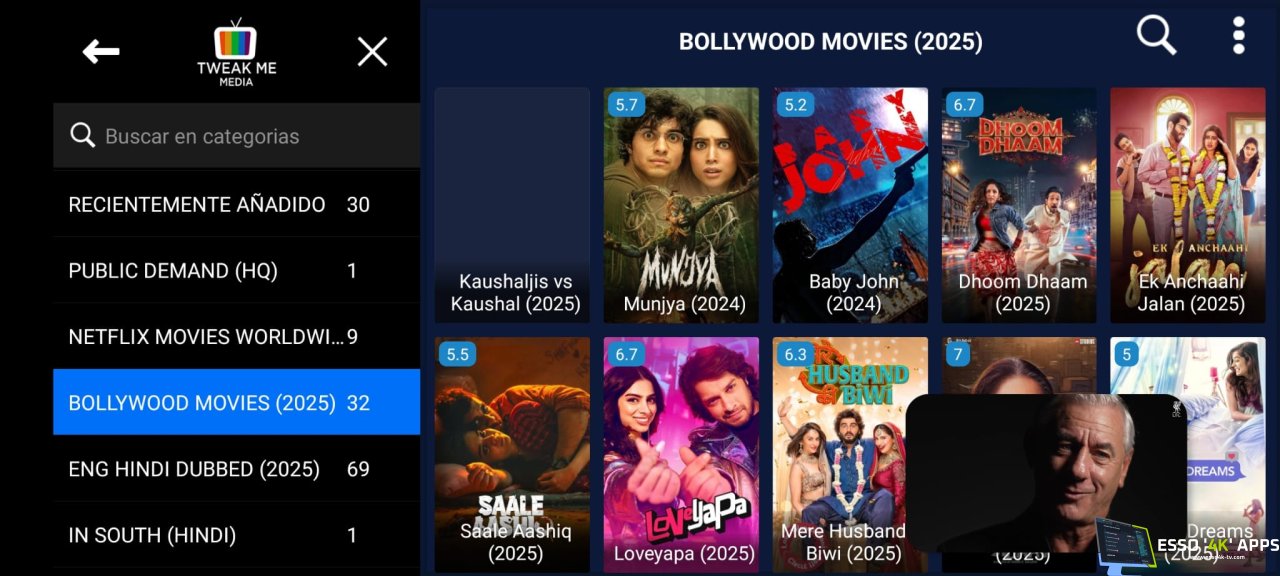Select In South (Hindi) category
Screen dimensions: 1280x576
[237, 535]
